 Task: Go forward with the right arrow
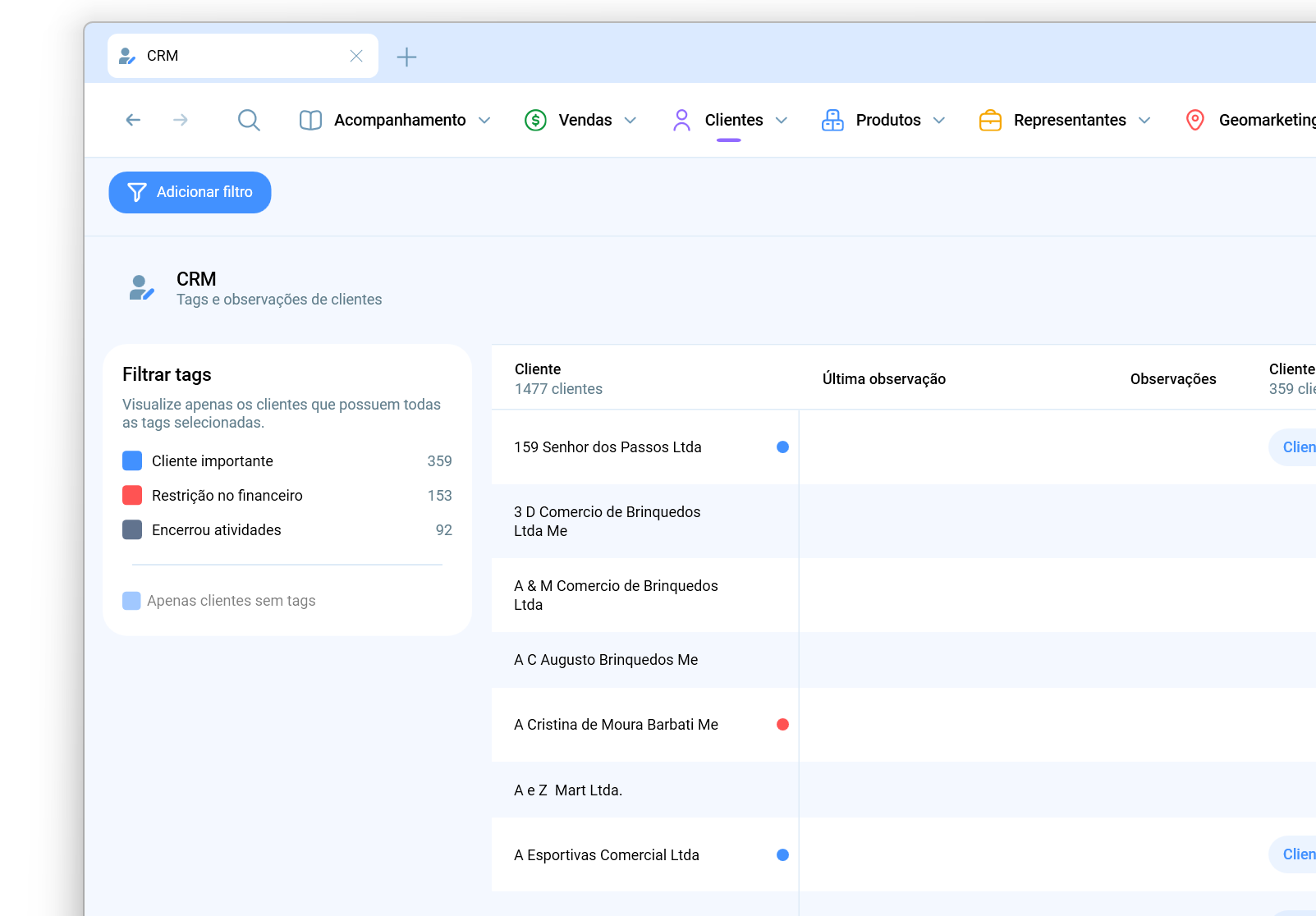(181, 120)
